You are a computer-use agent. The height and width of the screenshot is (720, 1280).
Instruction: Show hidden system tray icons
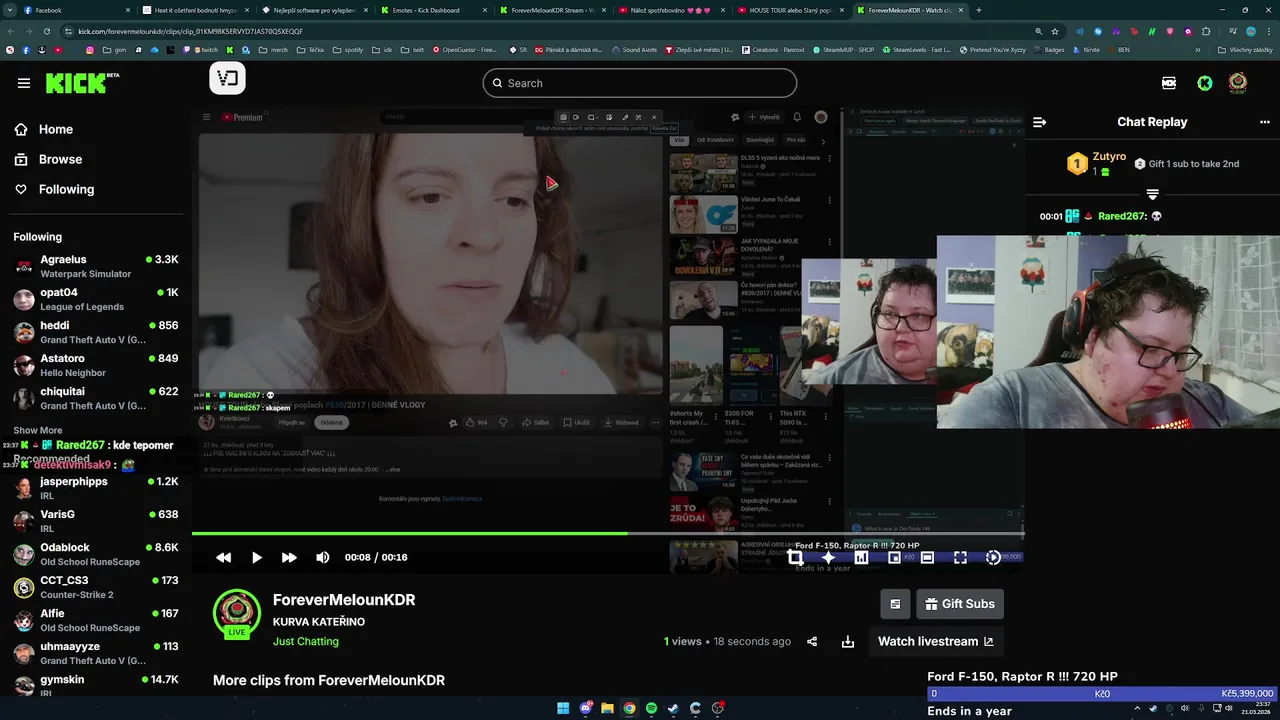pos(1137,708)
